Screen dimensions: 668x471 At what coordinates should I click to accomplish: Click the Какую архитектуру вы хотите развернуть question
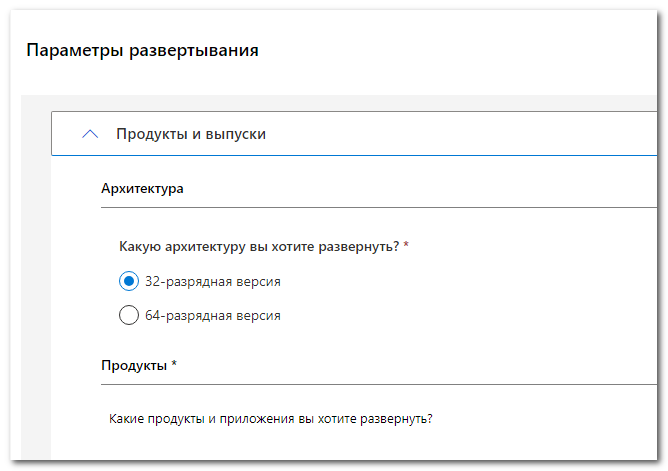point(259,247)
